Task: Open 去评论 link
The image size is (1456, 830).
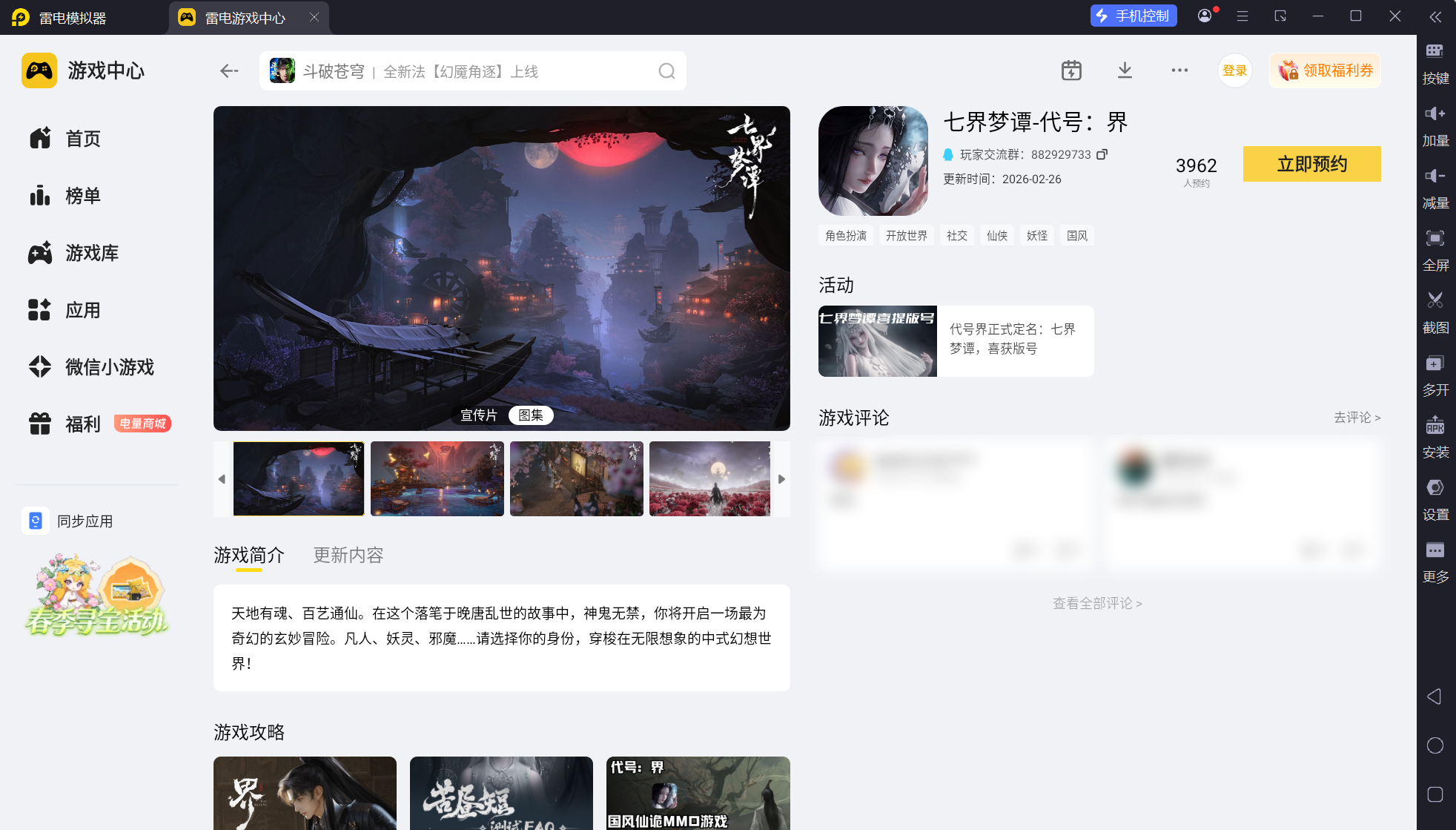Action: pyautogui.click(x=1357, y=418)
